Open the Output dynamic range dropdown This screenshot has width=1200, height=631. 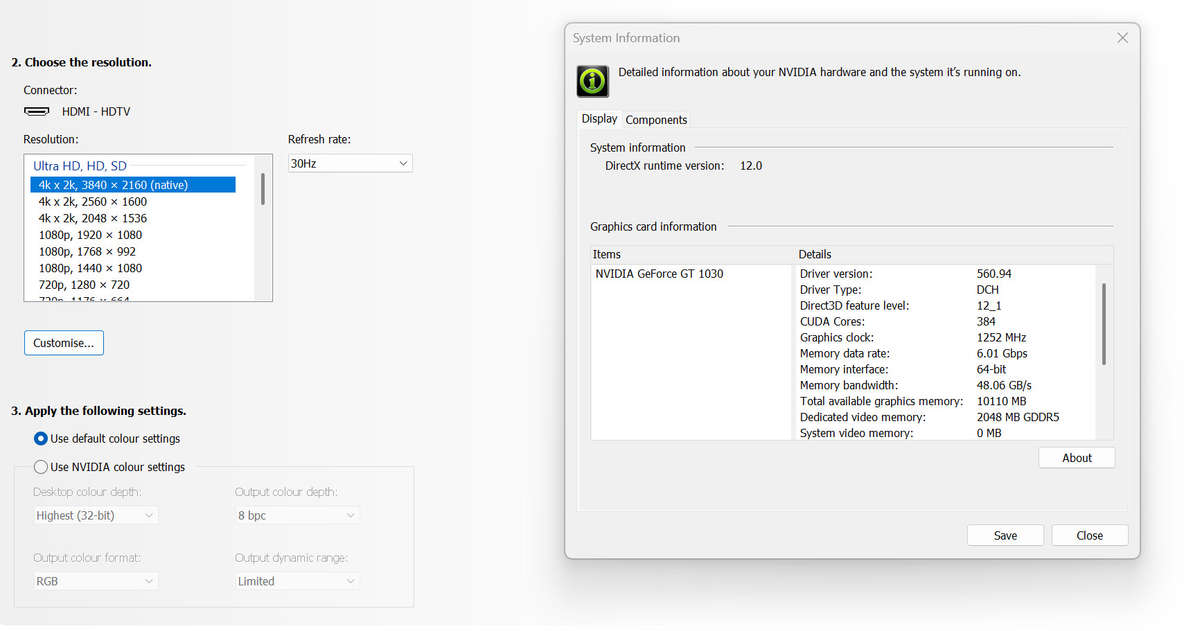[297, 581]
